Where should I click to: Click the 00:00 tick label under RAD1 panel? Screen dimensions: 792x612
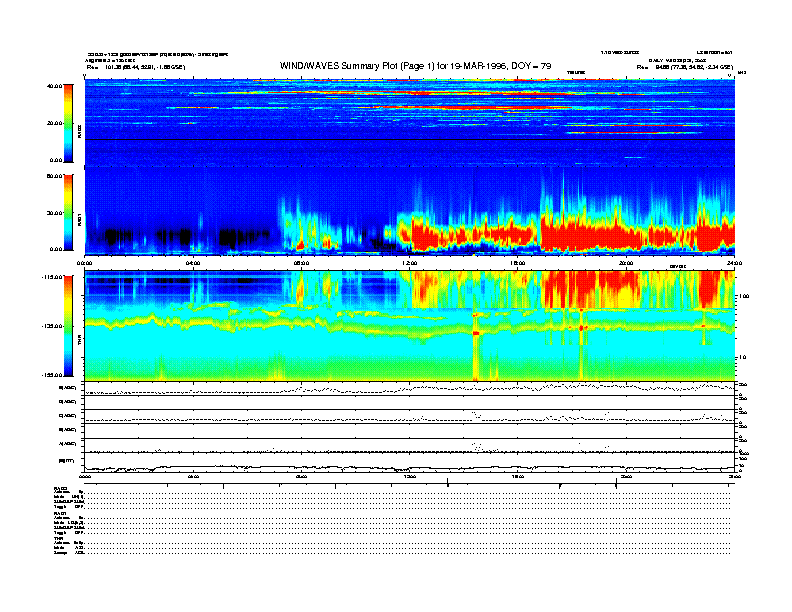click(x=84, y=263)
